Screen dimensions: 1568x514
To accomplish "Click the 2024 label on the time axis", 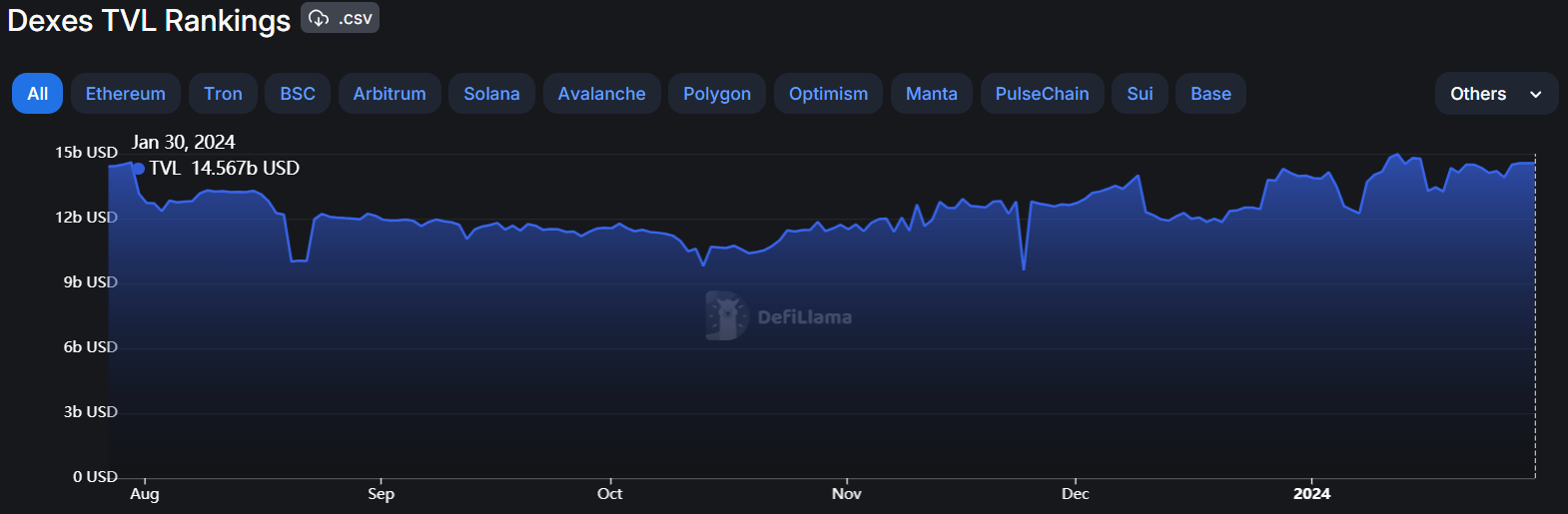I will (x=1311, y=494).
